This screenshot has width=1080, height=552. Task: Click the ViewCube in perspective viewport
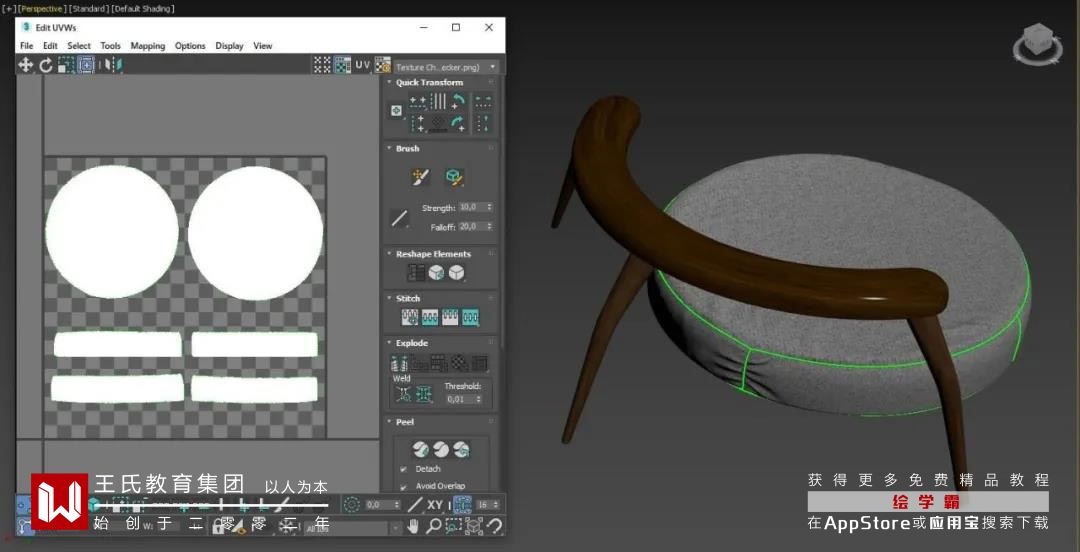tap(1037, 45)
